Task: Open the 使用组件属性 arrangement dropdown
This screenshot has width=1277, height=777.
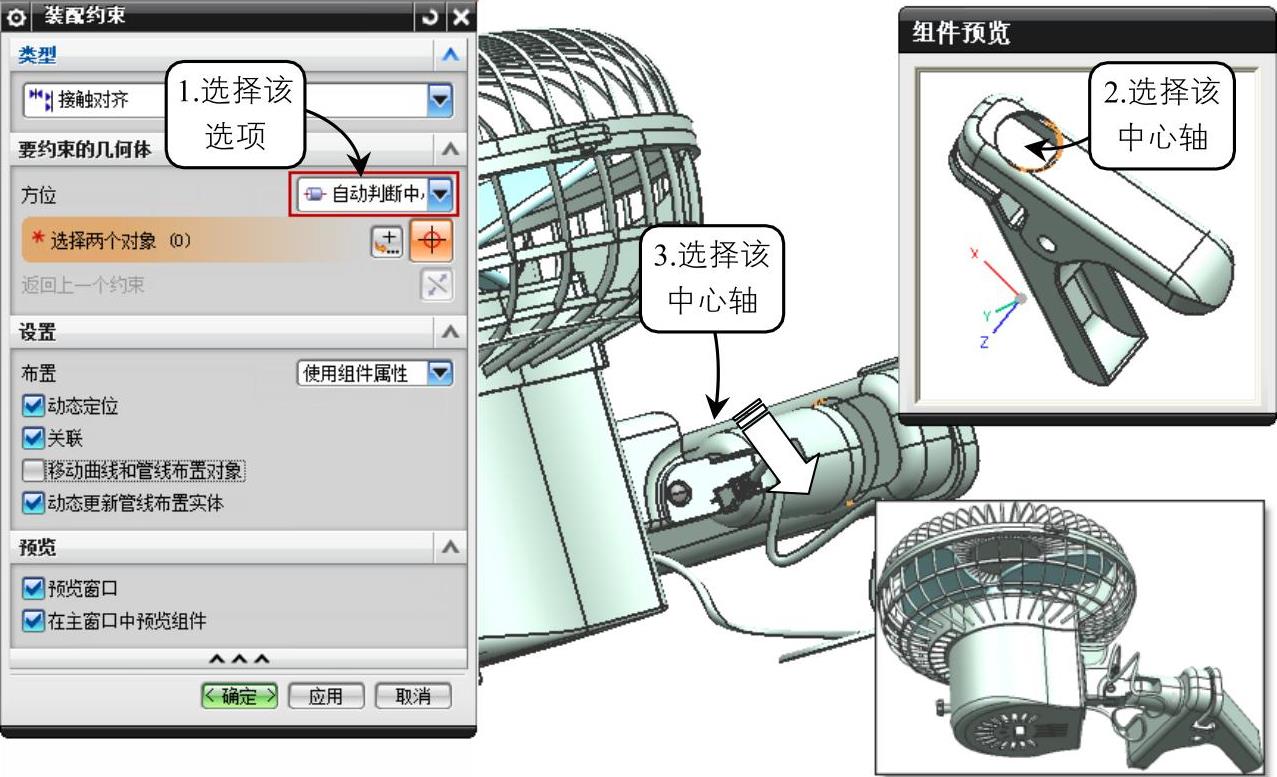Action: [x=440, y=373]
